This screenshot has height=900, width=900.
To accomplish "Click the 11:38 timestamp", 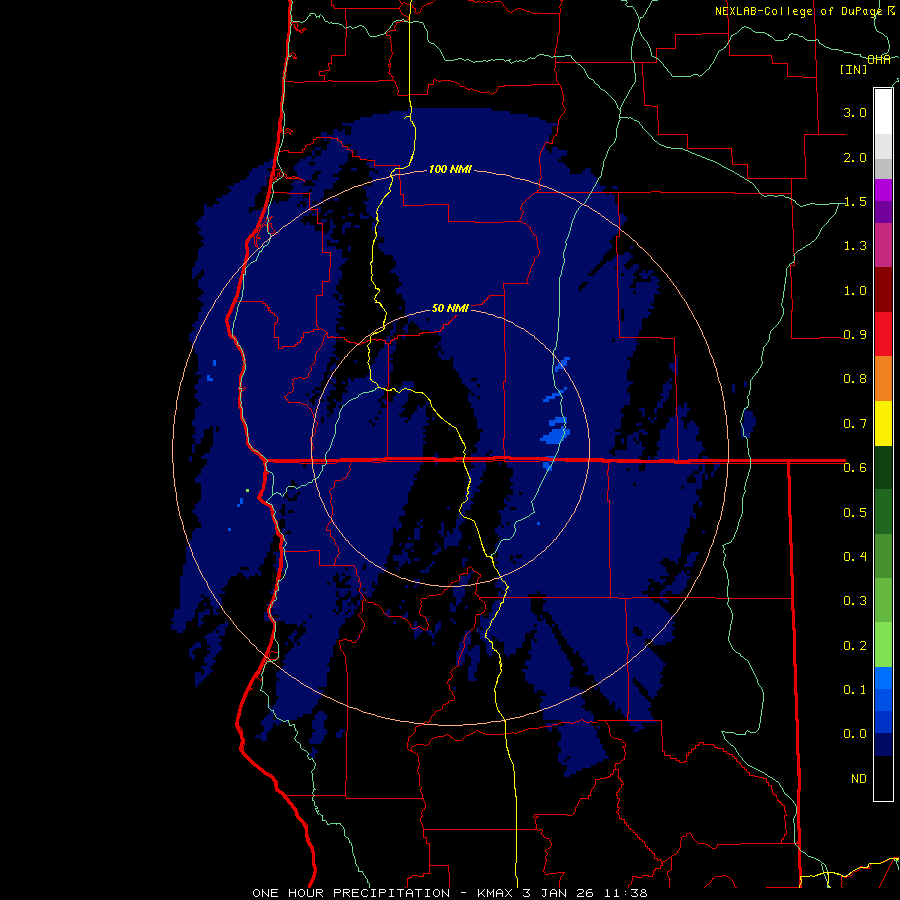I will click(x=626, y=893).
